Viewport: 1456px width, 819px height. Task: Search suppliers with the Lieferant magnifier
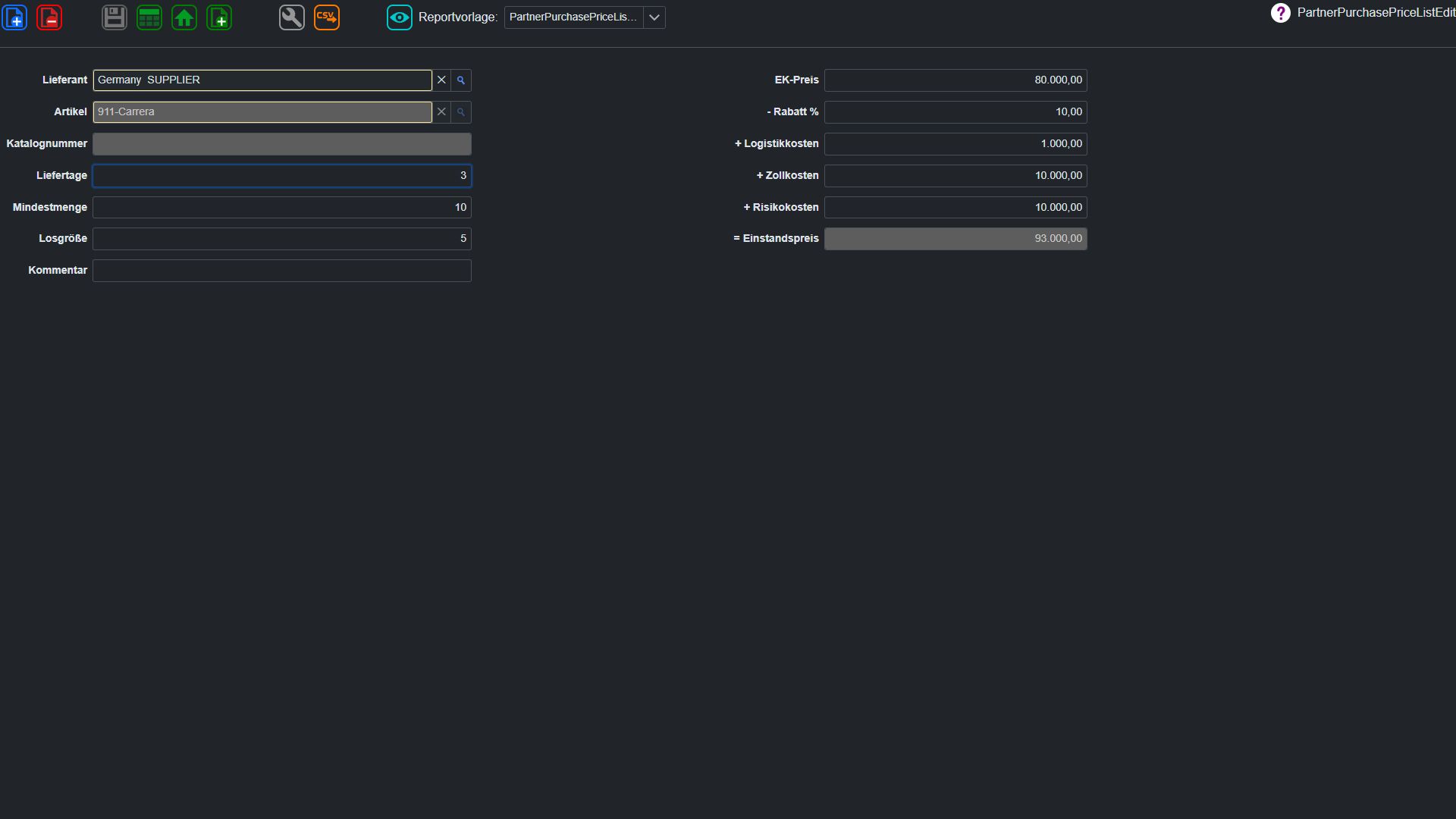[461, 80]
